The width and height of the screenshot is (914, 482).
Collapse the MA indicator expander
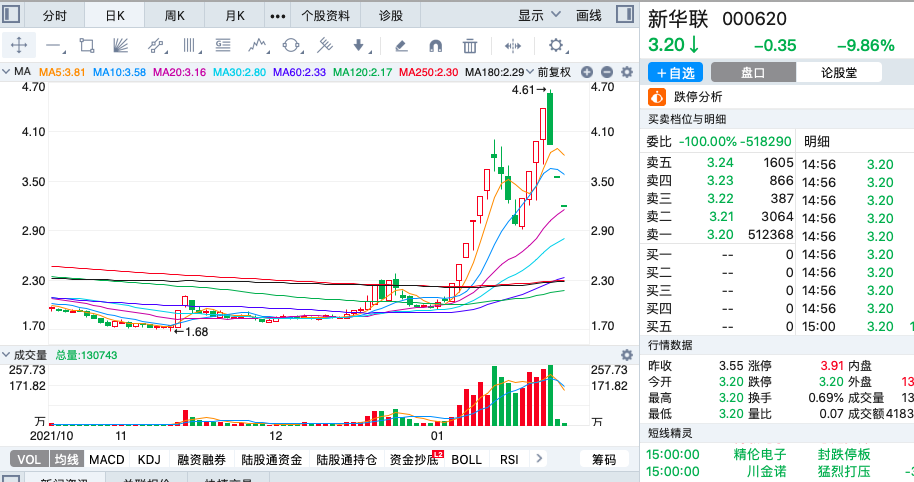click(x=6, y=72)
